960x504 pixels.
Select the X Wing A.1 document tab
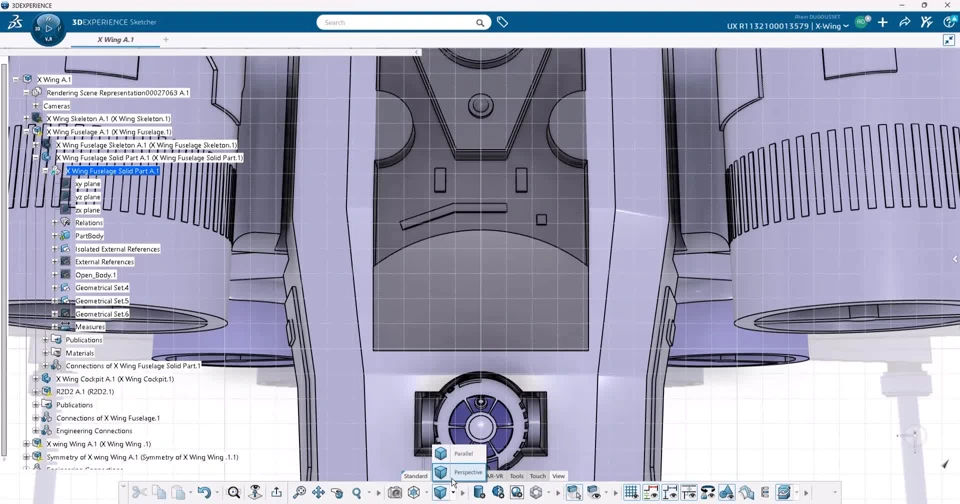click(115, 40)
